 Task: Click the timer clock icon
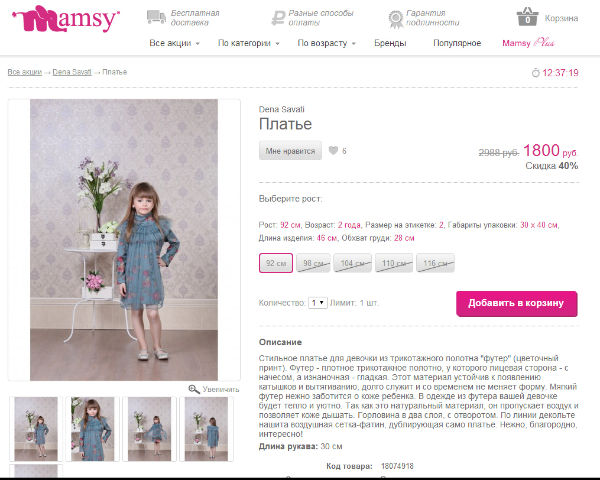[535, 73]
